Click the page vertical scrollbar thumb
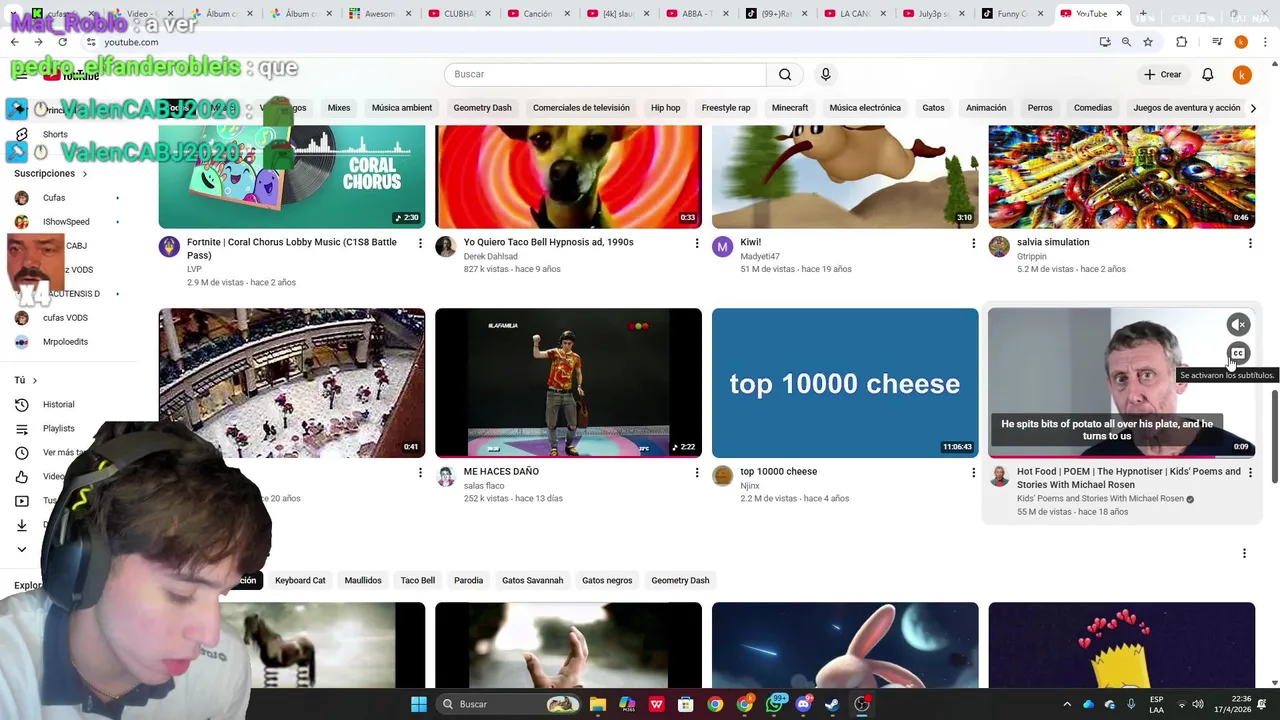 pyautogui.click(x=1274, y=436)
